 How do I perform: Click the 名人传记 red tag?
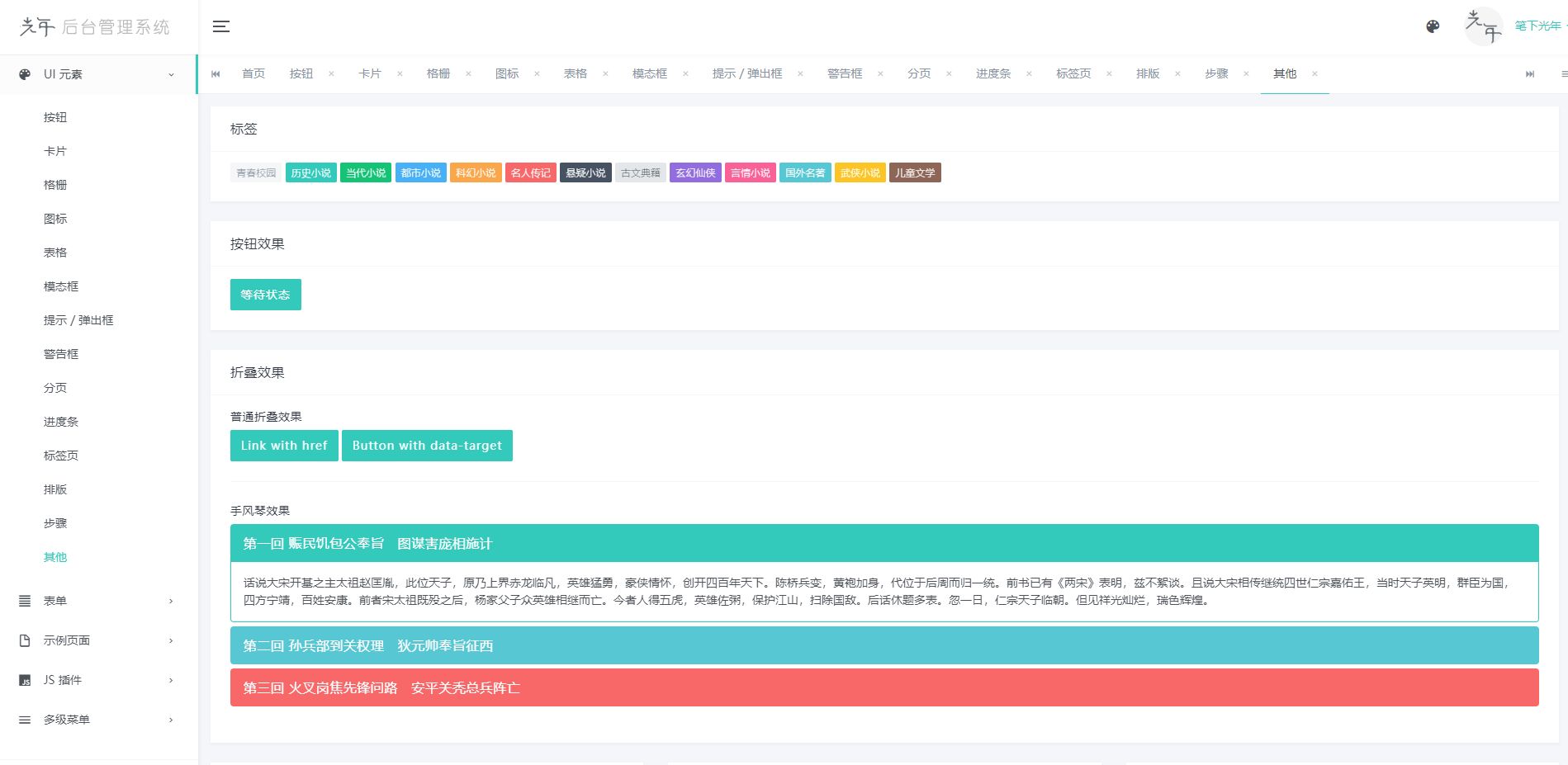[x=531, y=172]
